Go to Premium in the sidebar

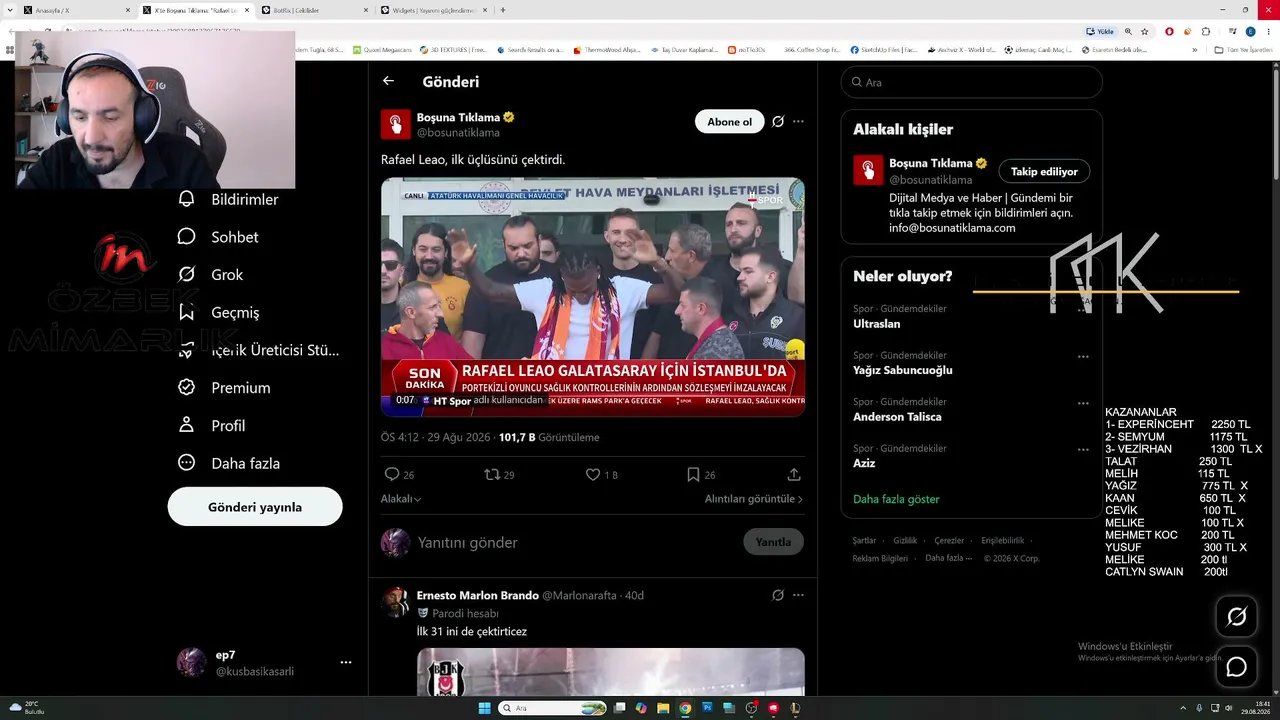pos(224,388)
